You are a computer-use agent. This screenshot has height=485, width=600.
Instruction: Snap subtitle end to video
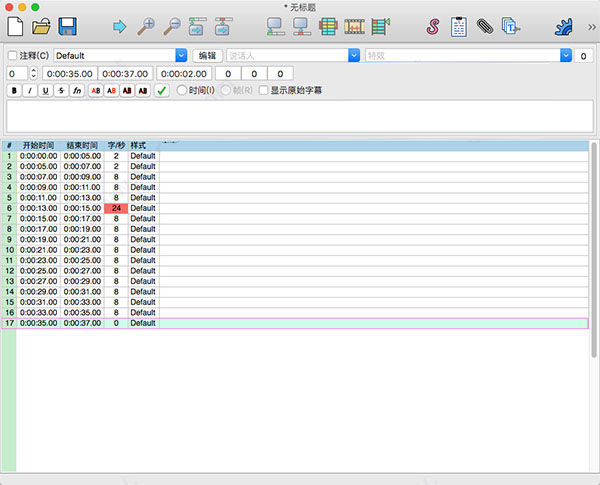pos(302,27)
